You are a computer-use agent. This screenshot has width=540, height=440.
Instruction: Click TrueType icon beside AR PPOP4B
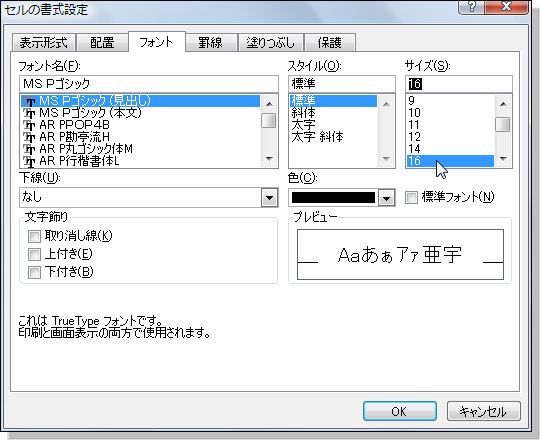pyautogui.click(x=30, y=125)
